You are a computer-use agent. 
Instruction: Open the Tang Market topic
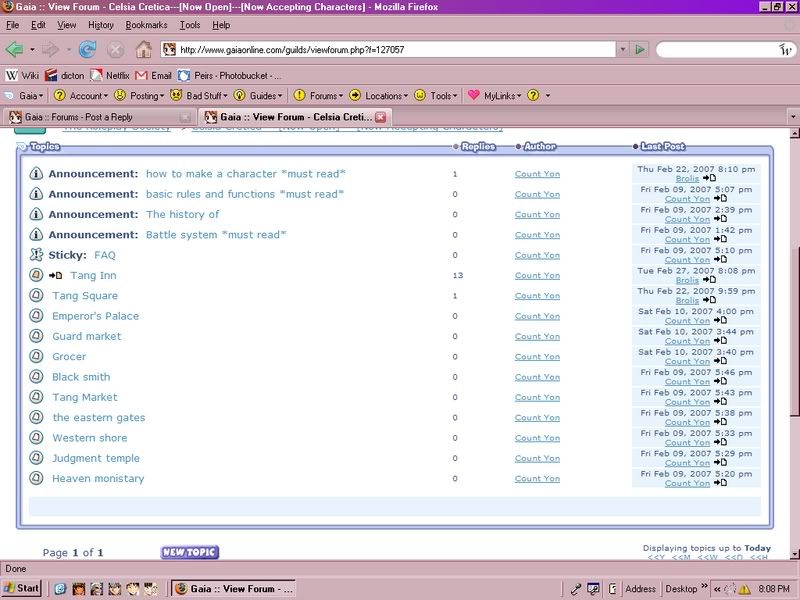[85, 397]
